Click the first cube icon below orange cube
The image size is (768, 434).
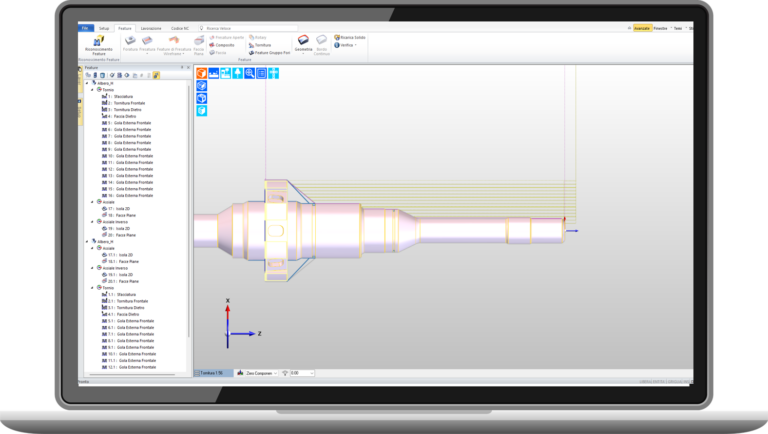(201, 86)
